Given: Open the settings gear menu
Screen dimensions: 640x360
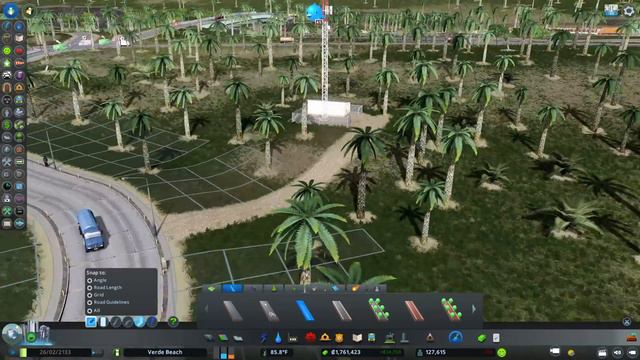Looking at the screenshot, I should click(629, 11).
